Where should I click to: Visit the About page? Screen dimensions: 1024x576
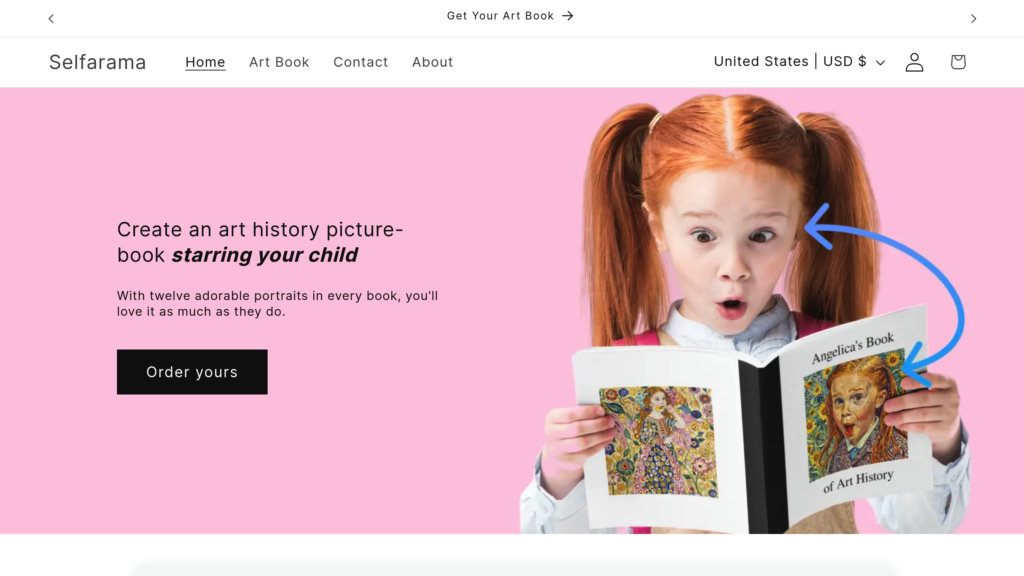(x=432, y=62)
